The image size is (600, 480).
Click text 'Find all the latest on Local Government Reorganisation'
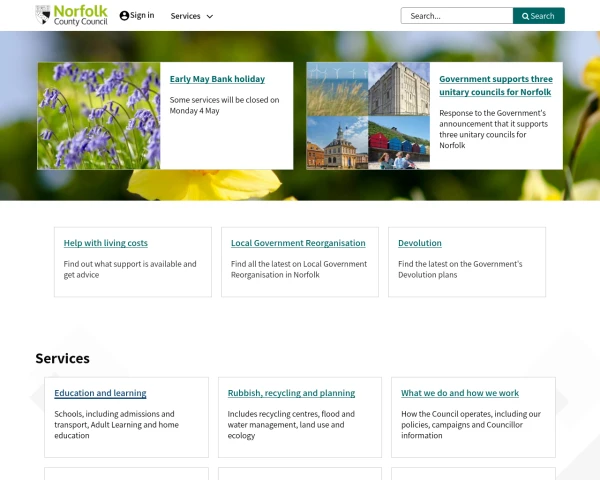(x=299, y=269)
